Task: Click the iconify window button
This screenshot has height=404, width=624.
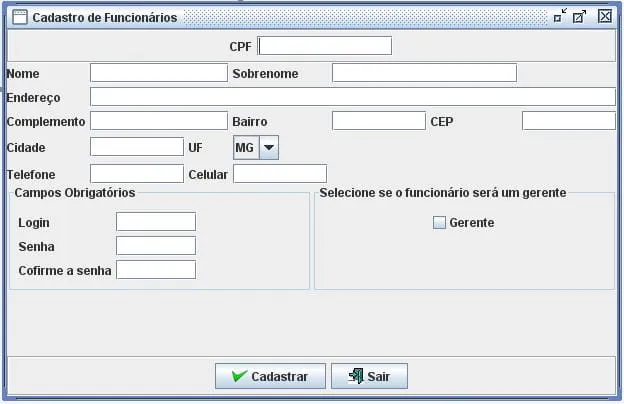Action: click(x=559, y=16)
